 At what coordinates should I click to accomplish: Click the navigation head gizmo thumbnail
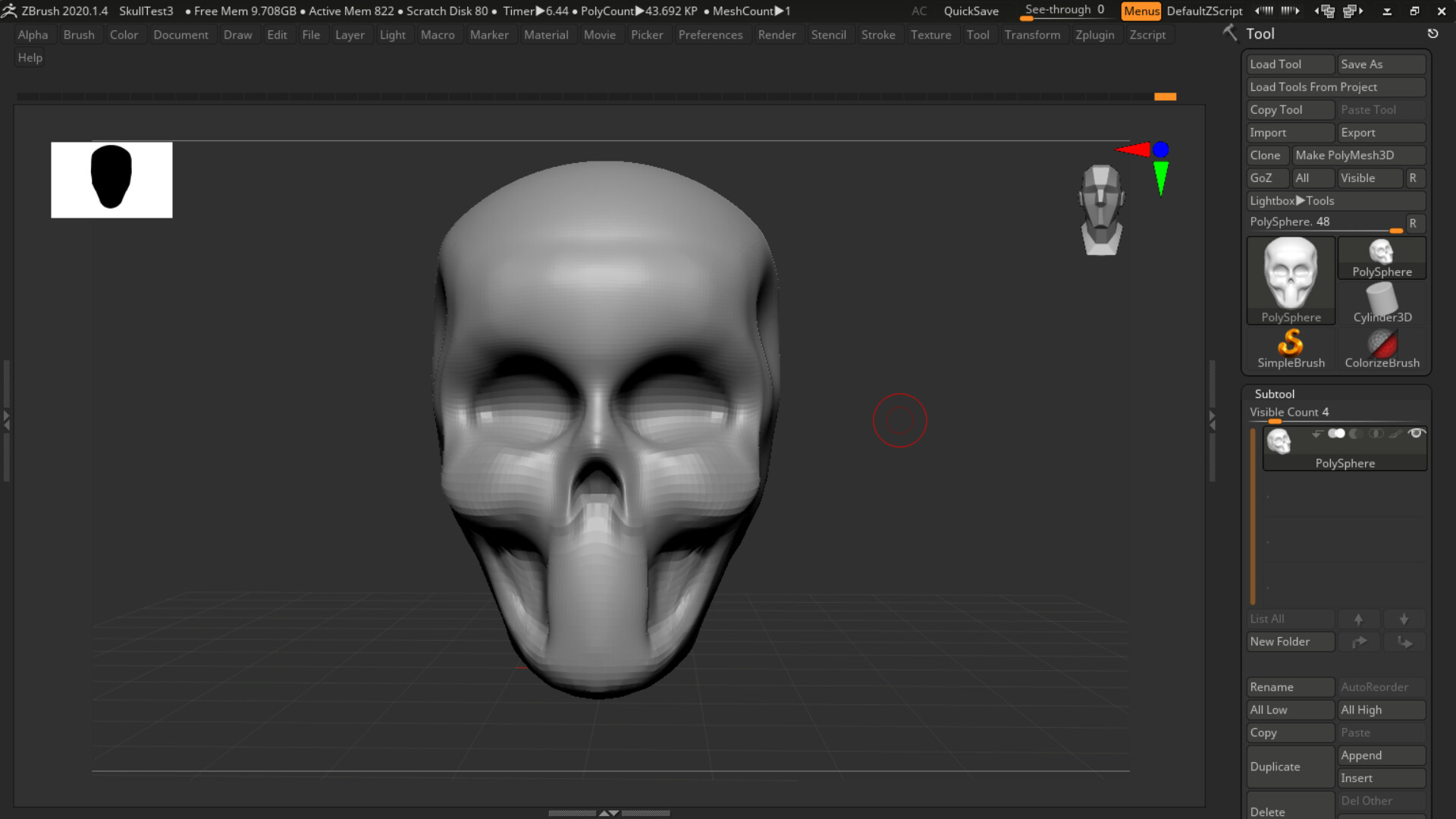(x=1101, y=209)
